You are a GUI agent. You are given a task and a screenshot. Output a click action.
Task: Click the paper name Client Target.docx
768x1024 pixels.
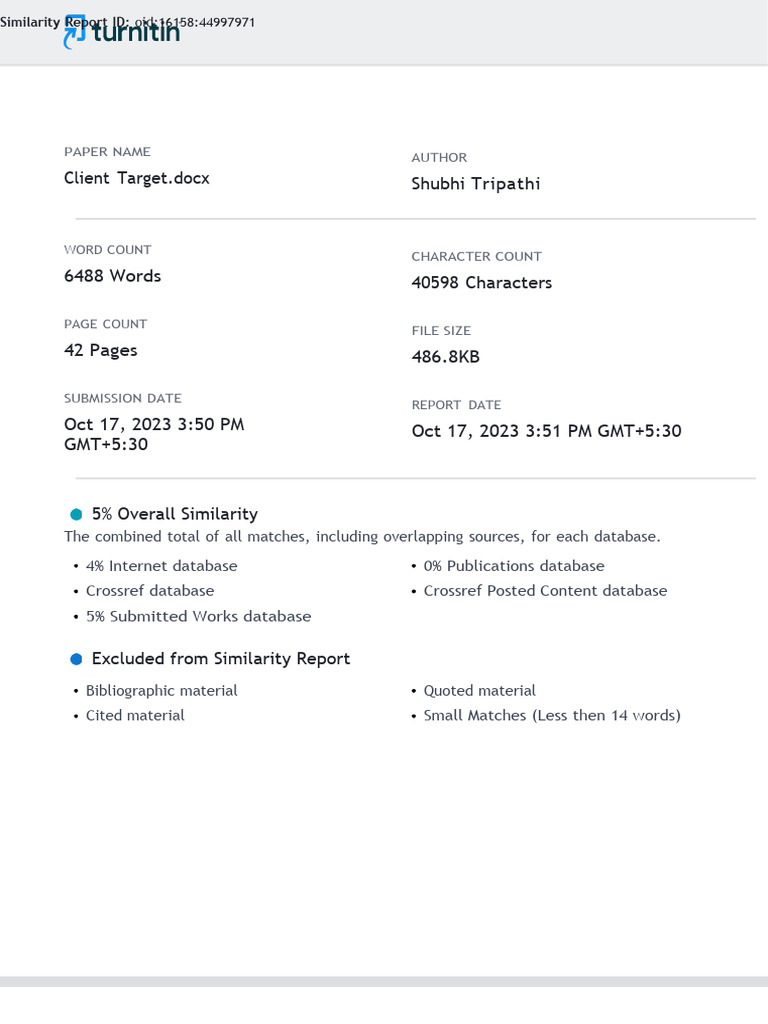(137, 178)
